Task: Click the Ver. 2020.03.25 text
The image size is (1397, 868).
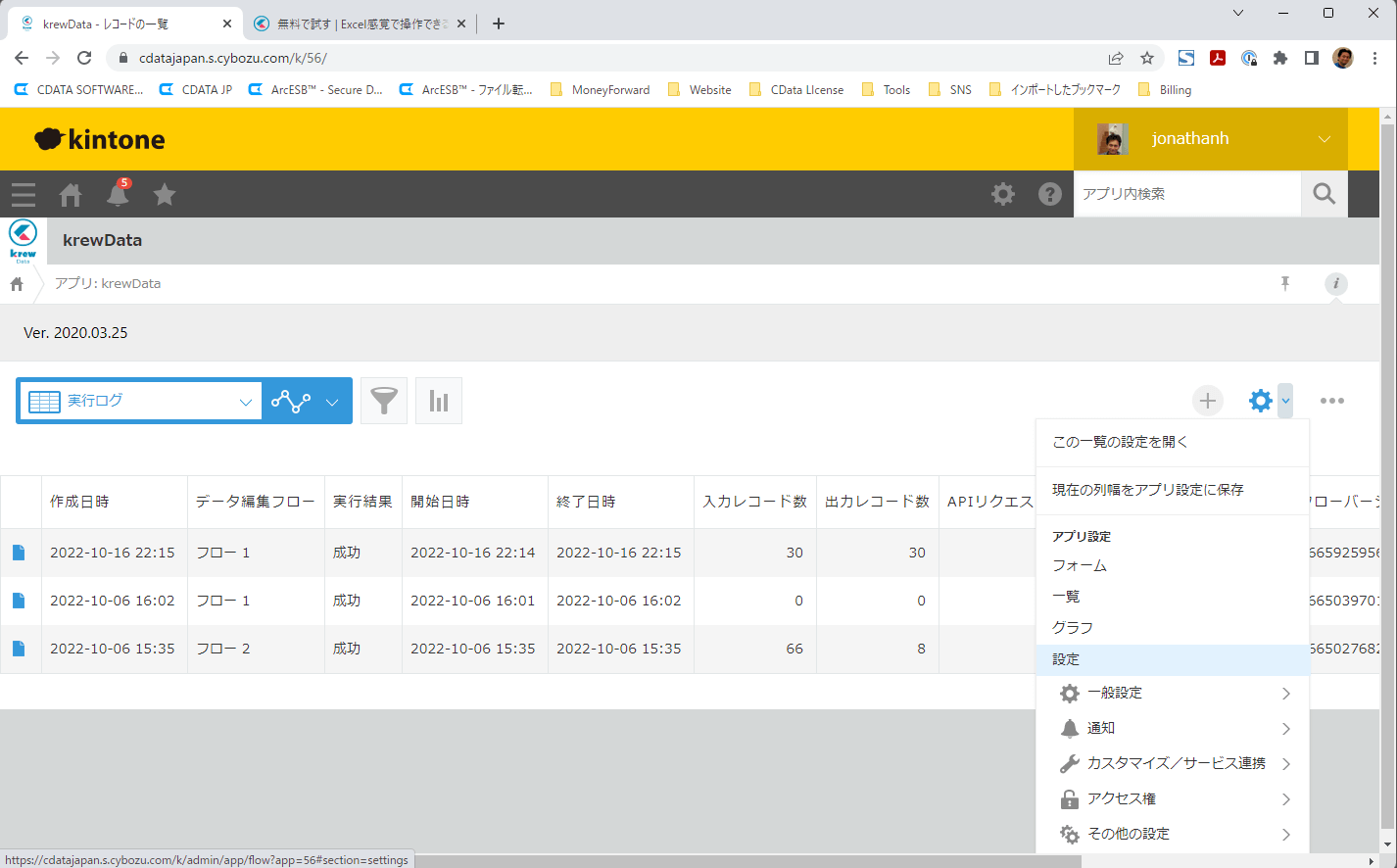Action: 75,333
